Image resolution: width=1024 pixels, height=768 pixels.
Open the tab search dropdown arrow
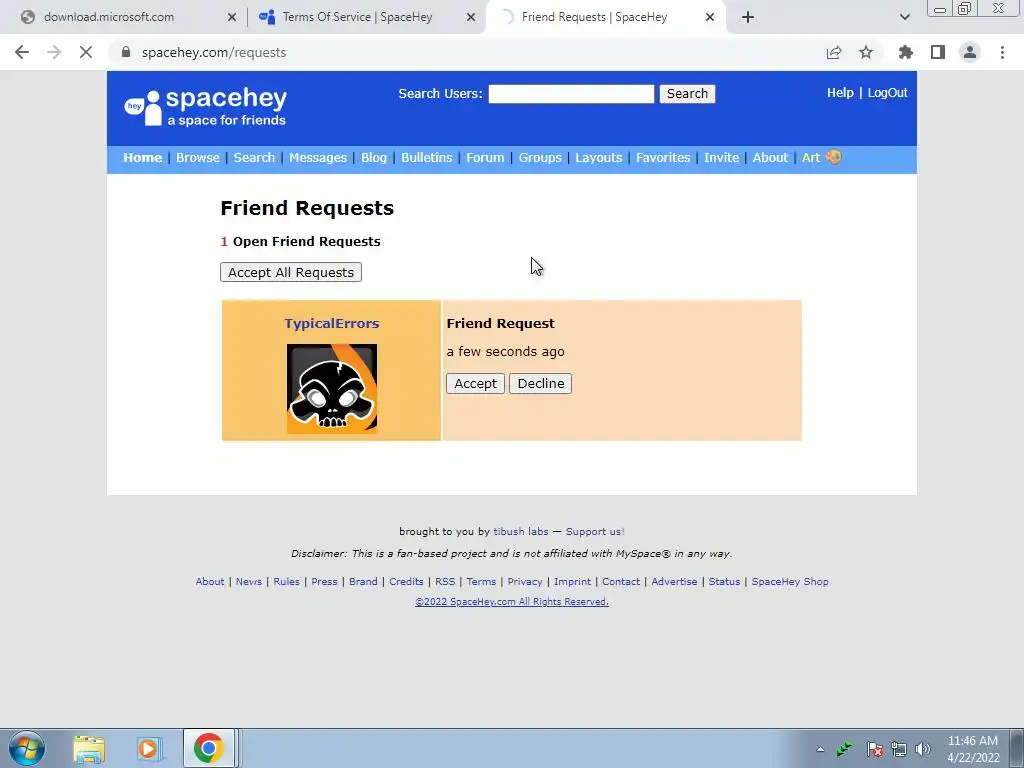pos(904,18)
